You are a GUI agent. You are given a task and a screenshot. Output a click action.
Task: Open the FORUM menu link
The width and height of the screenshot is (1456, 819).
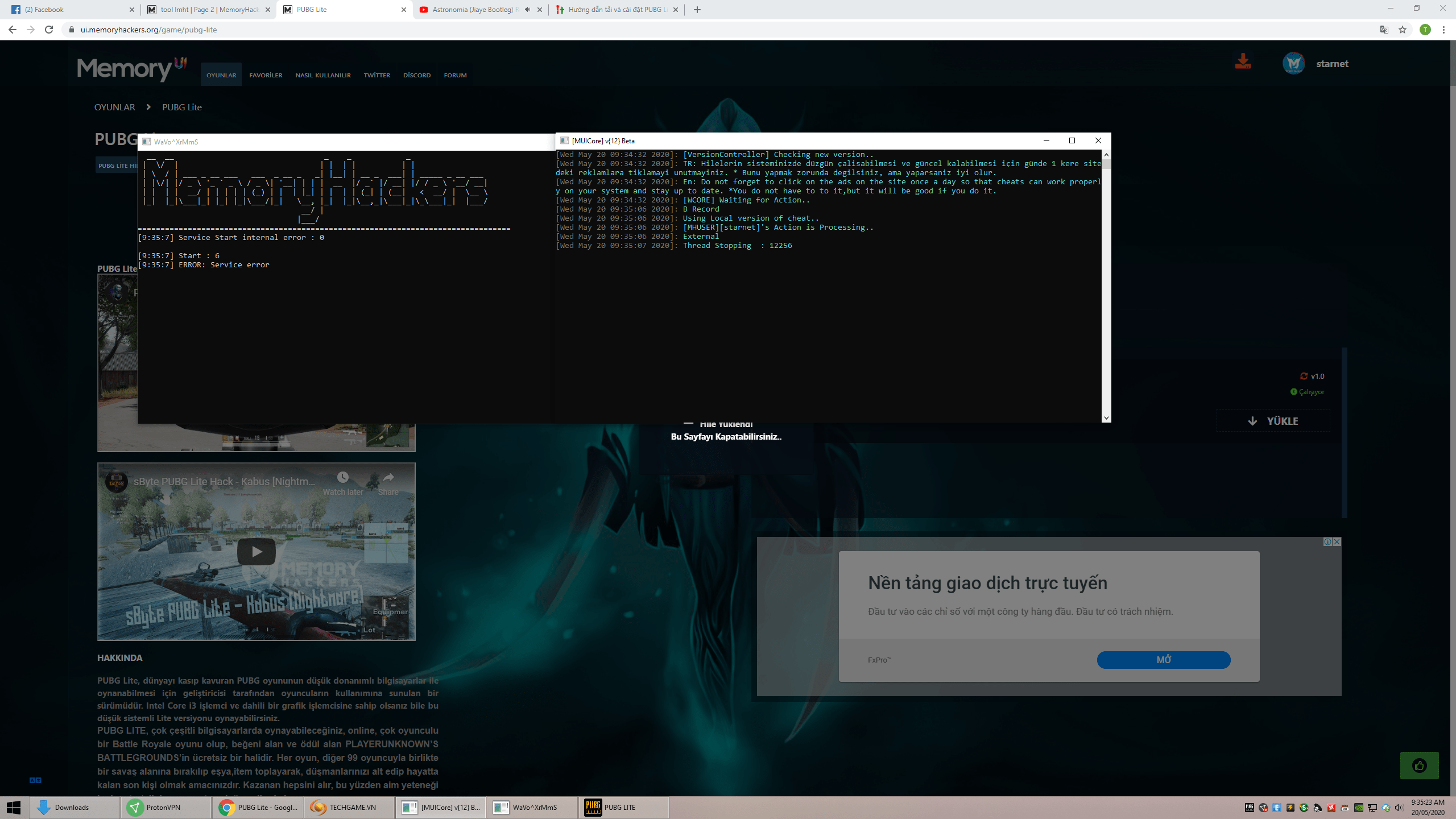[455, 75]
